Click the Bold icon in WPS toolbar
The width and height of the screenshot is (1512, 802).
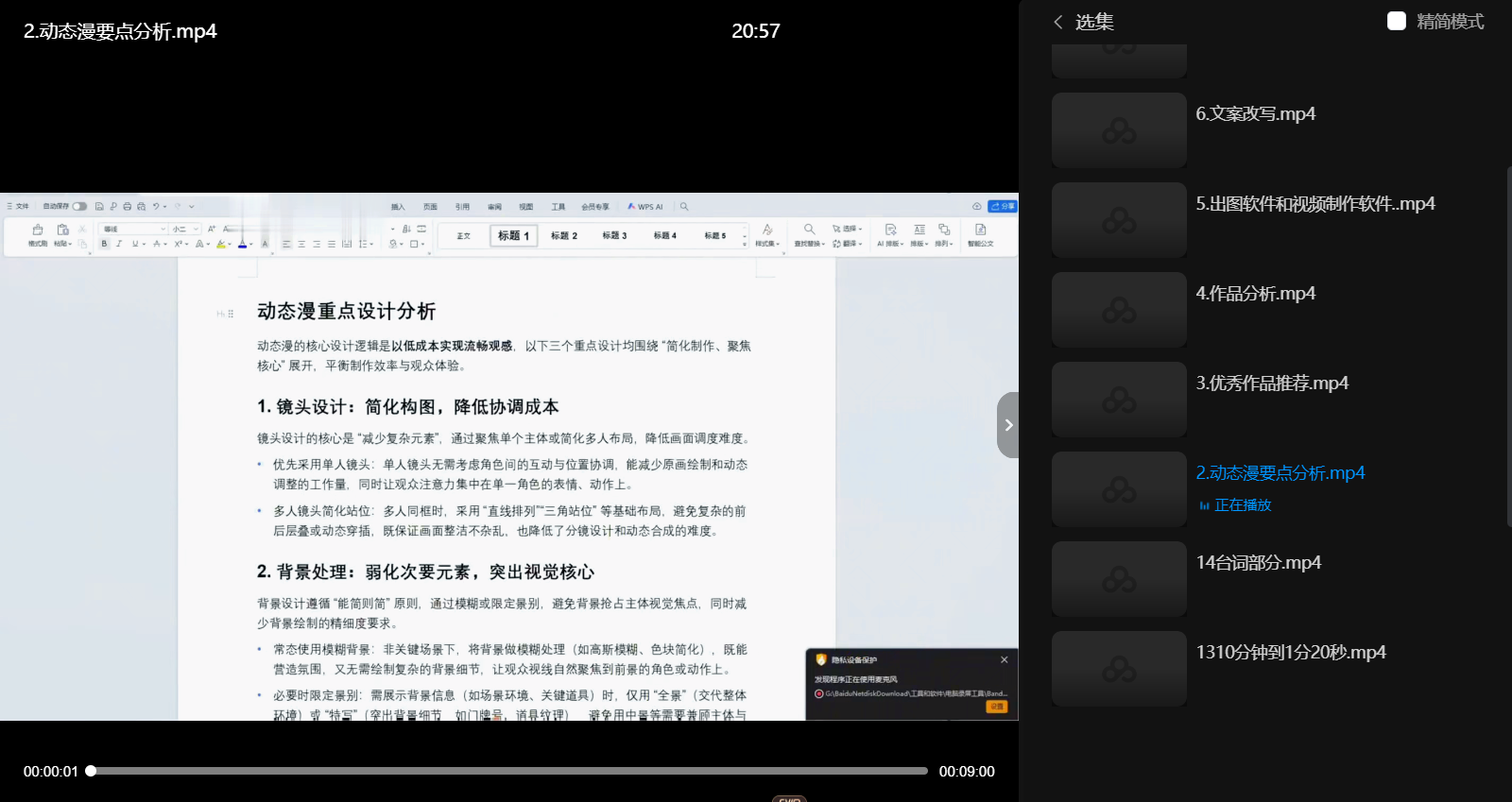click(104, 244)
